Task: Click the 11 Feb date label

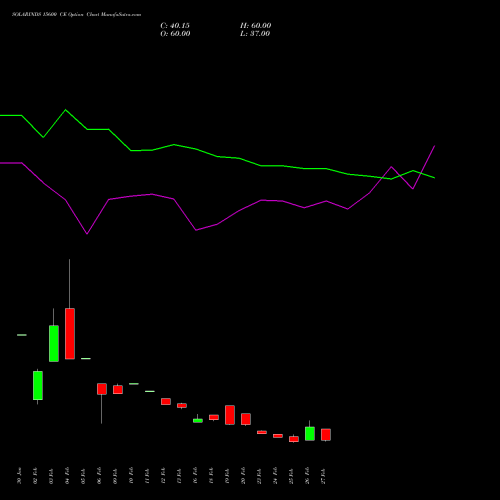Action: point(147,476)
